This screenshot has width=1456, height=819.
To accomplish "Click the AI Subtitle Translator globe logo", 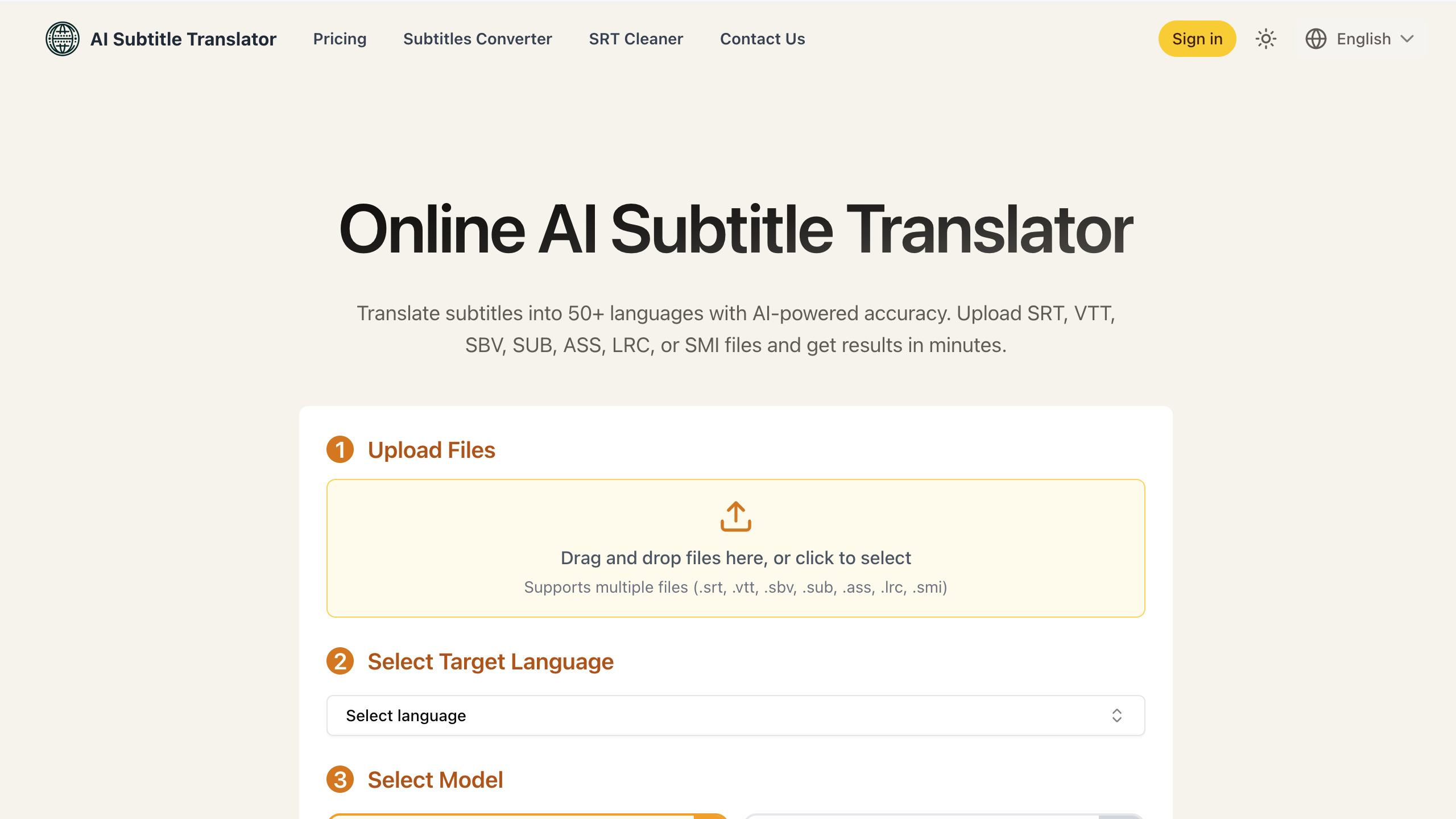I will 63,39.
